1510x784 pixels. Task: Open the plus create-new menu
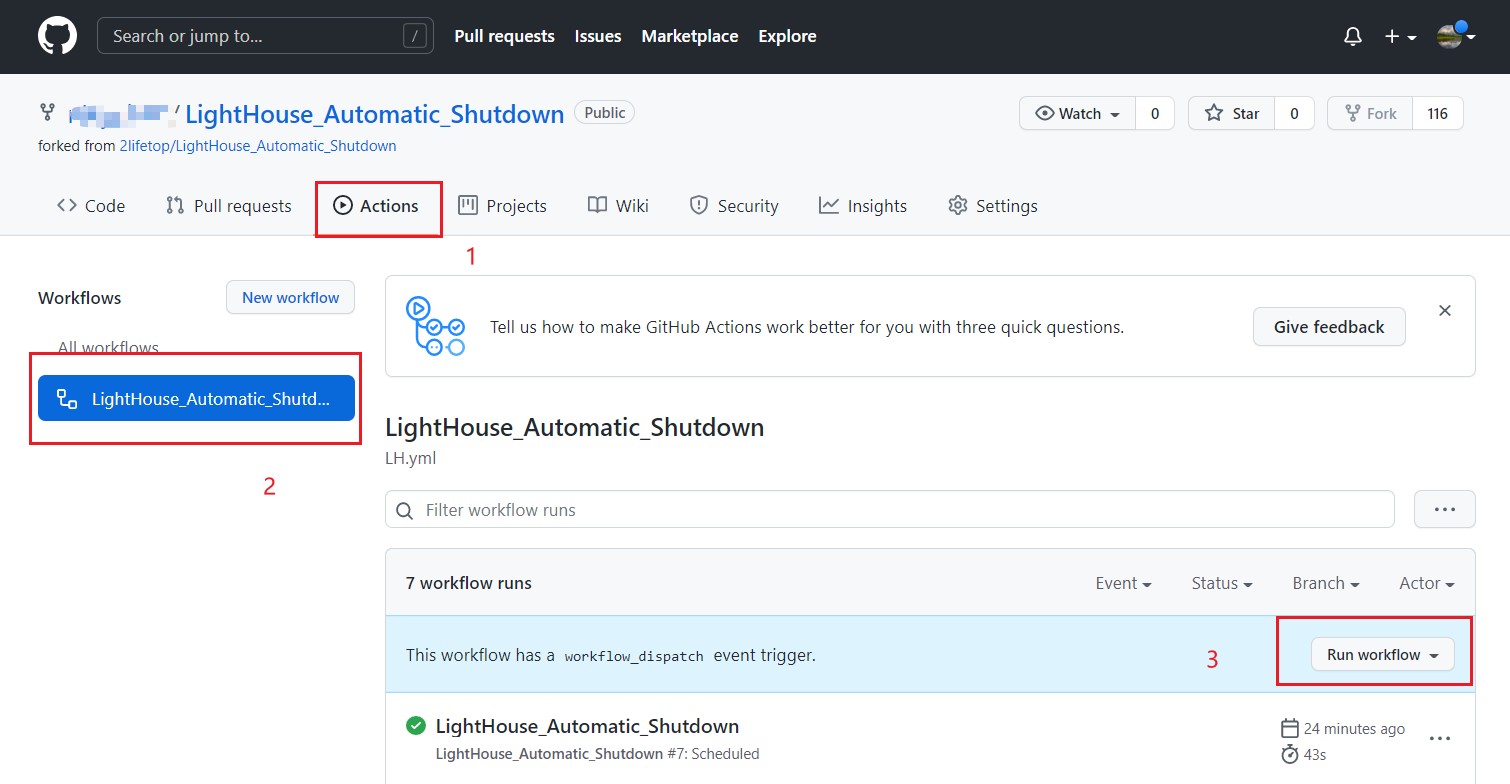pyautogui.click(x=1400, y=37)
